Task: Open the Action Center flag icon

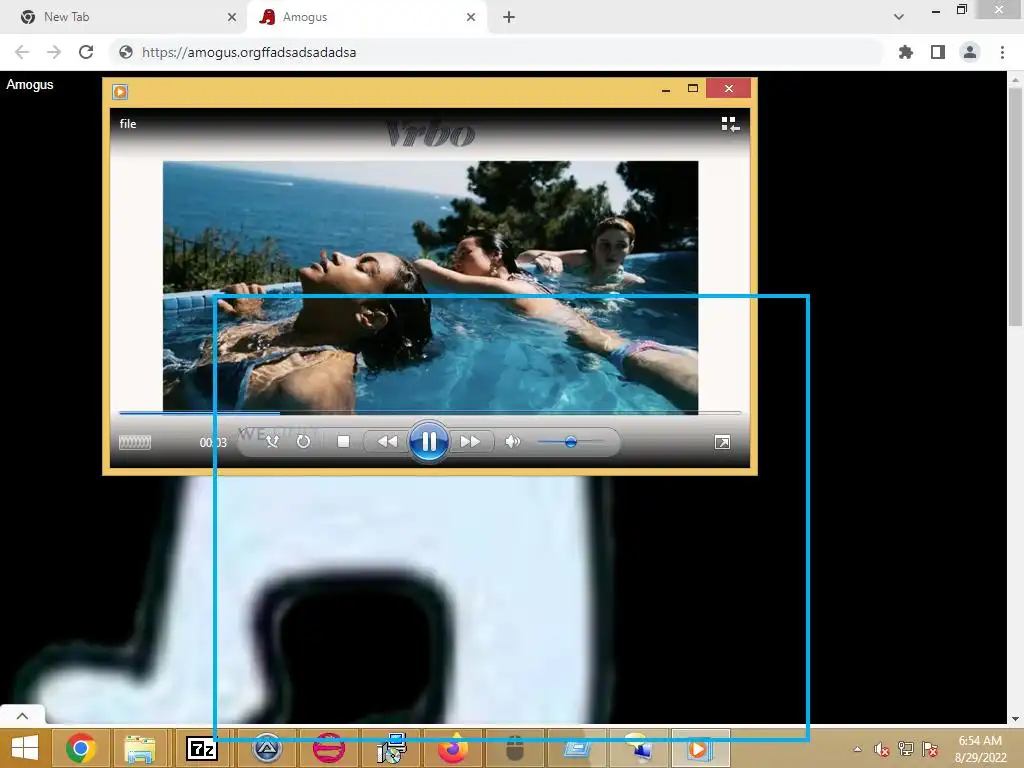Action: 930,749
